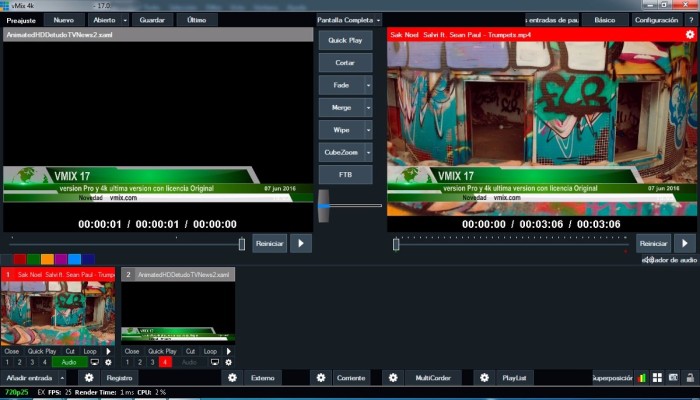Click input 1 monitor output icon

click(x=95, y=362)
